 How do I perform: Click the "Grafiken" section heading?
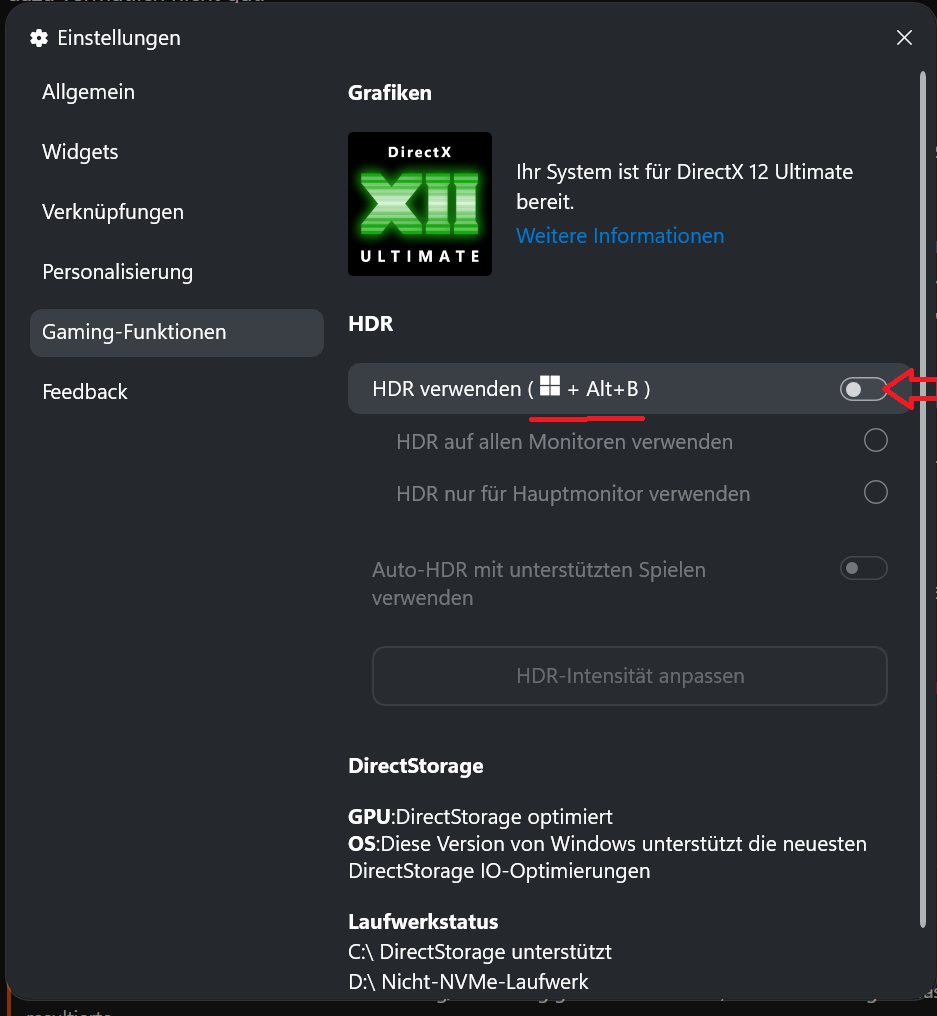coord(389,92)
